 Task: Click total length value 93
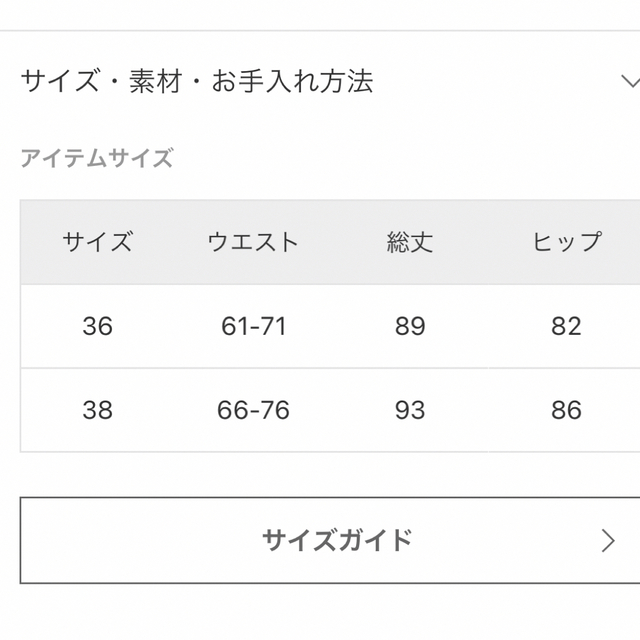(410, 410)
